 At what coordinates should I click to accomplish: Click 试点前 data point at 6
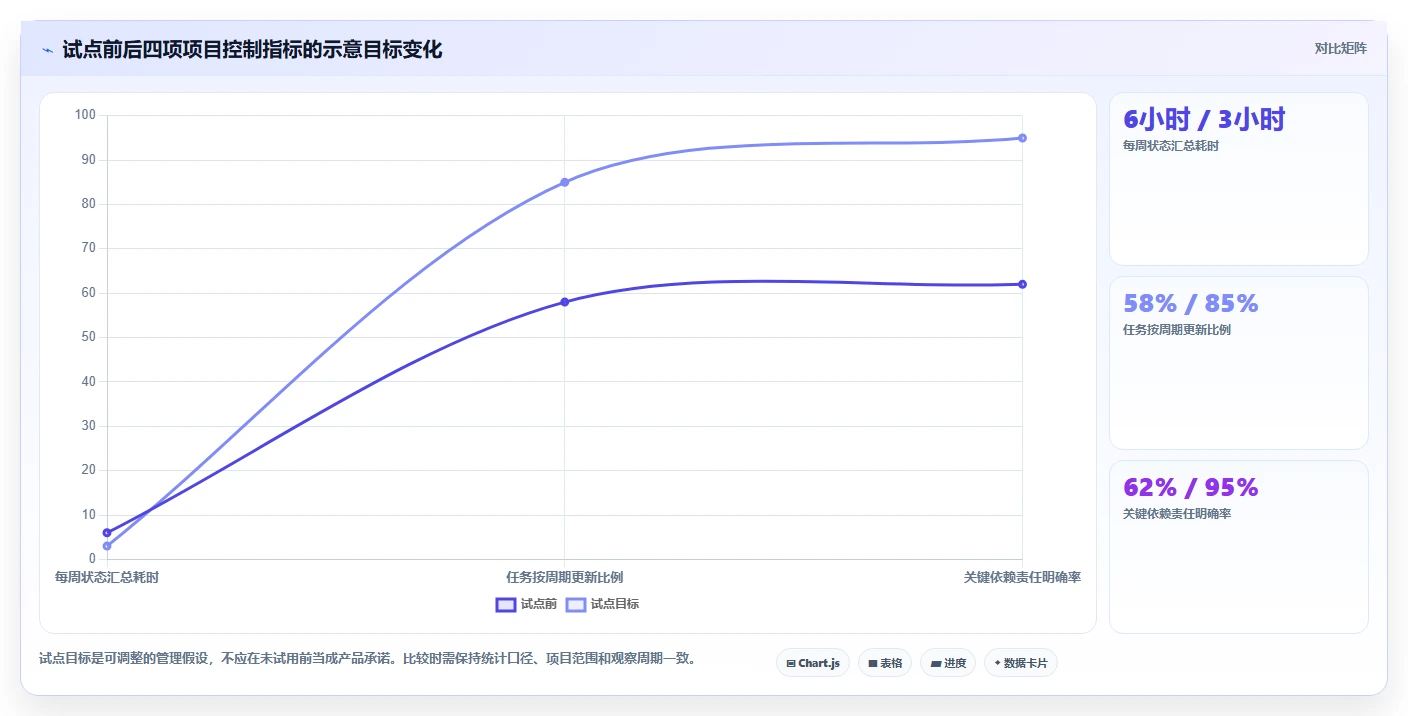[107, 533]
